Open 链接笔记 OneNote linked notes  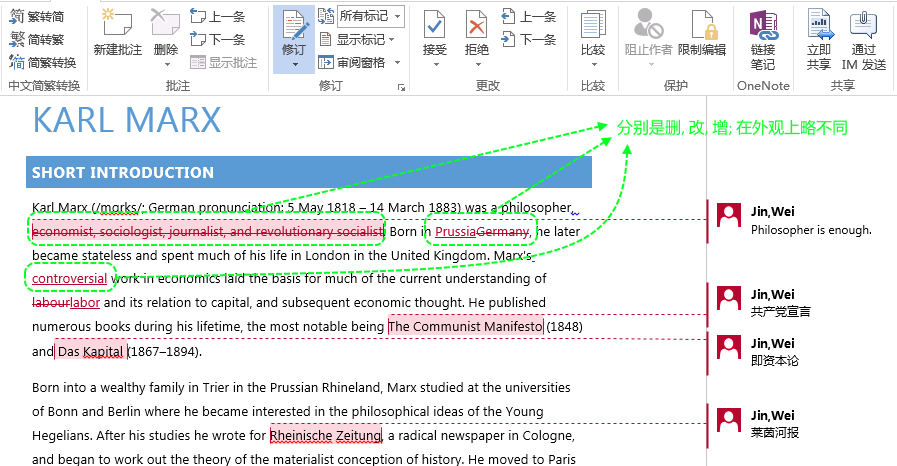[763, 39]
